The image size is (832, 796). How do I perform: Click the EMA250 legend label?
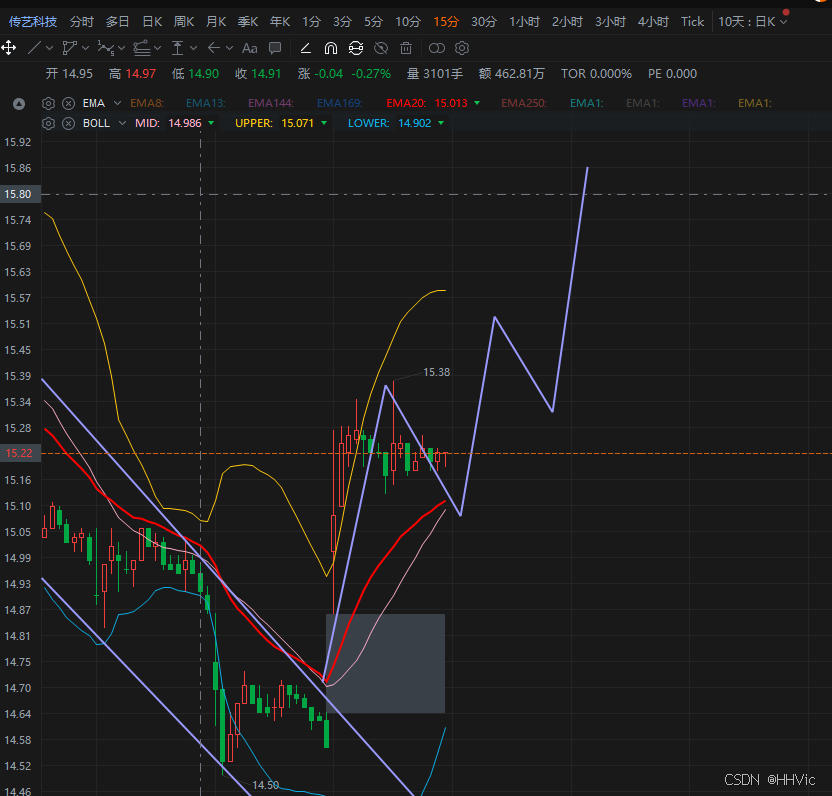pyautogui.click(x=524, y=103)
